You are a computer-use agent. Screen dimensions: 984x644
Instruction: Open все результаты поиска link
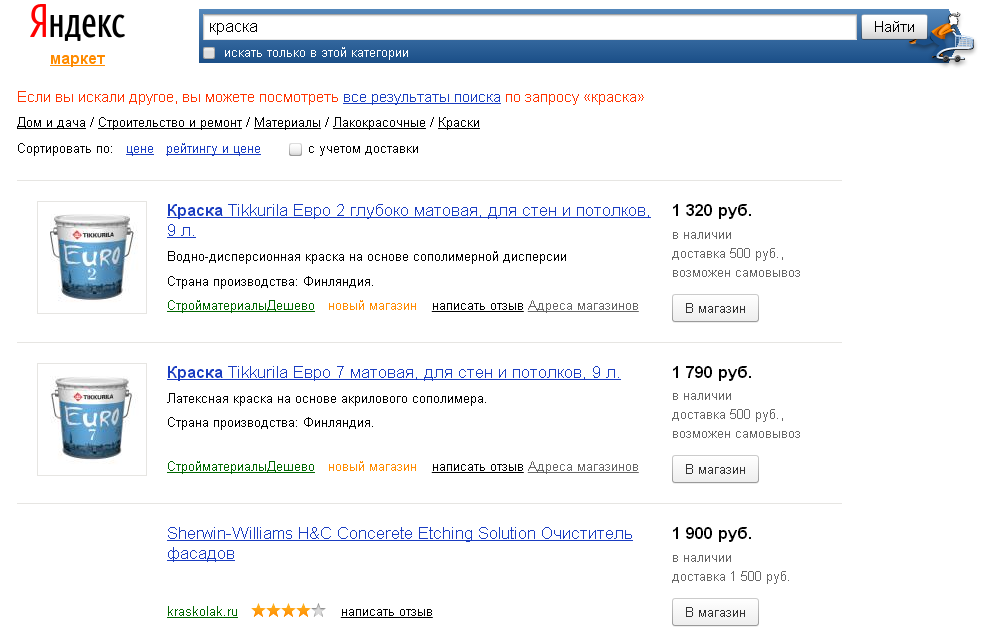pyautogui.click(x=422, y=97)
